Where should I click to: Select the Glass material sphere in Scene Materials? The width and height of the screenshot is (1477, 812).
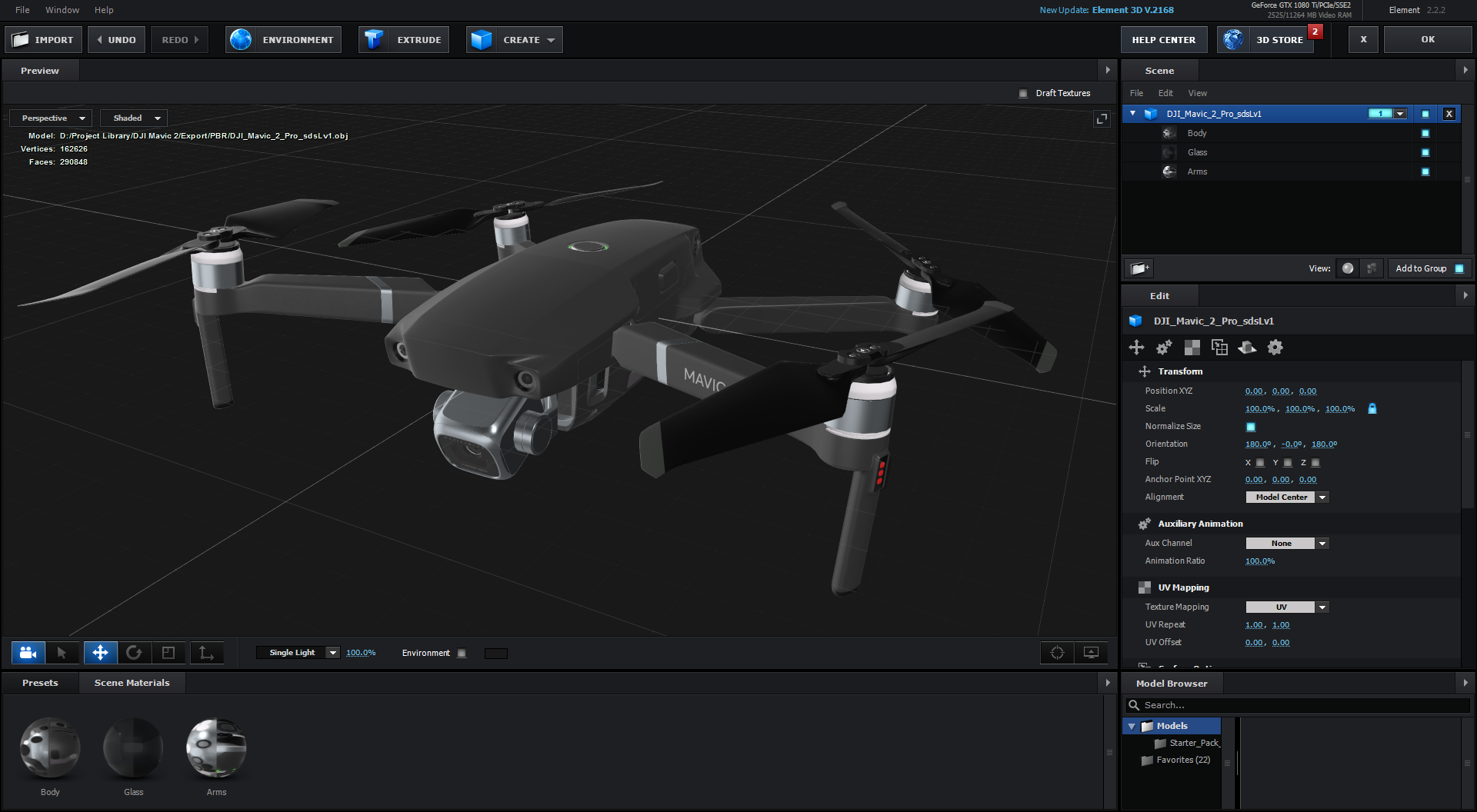click(133, 748)
